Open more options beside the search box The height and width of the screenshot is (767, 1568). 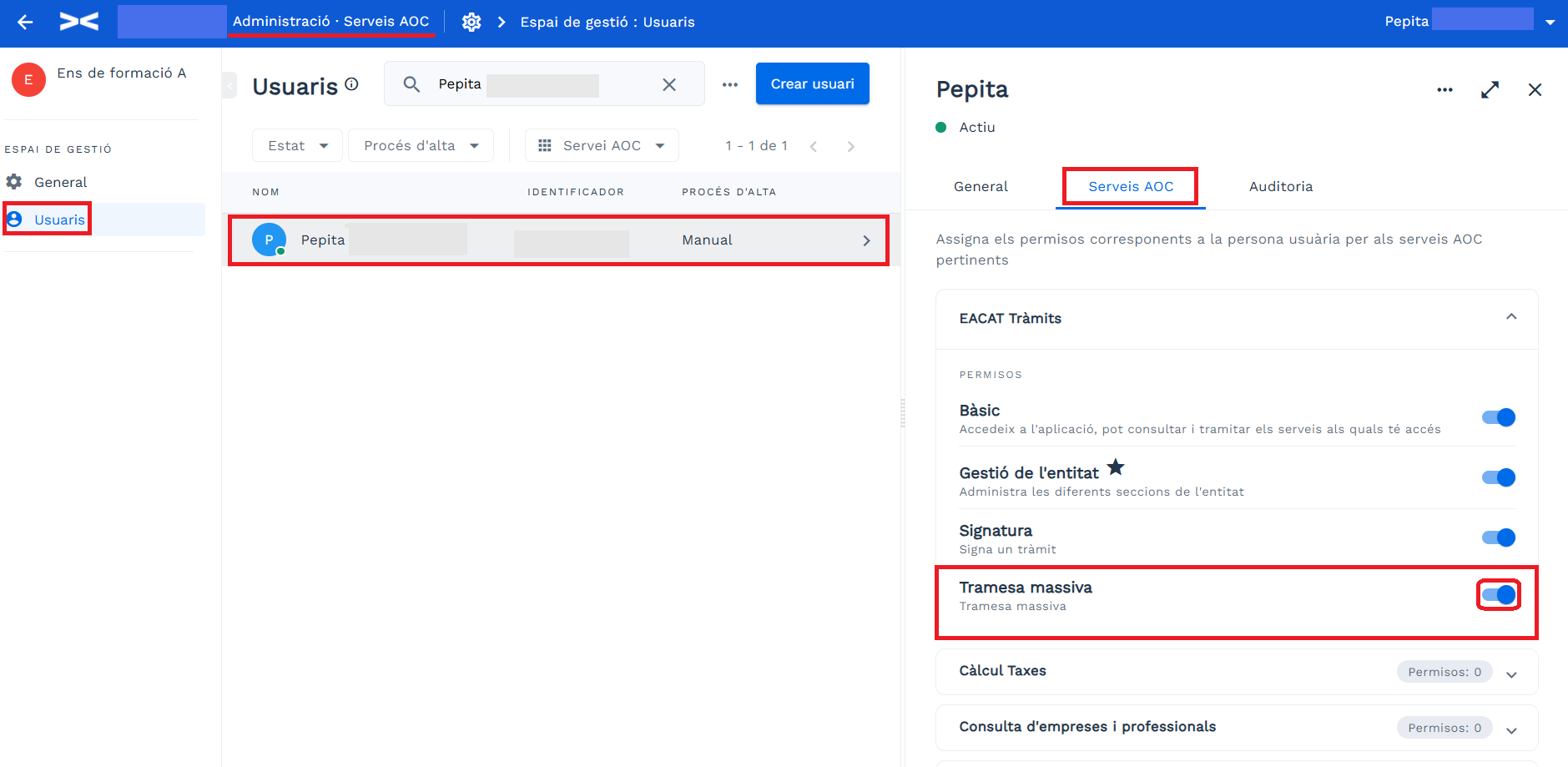pyautogui.click(x=730, y=84)
